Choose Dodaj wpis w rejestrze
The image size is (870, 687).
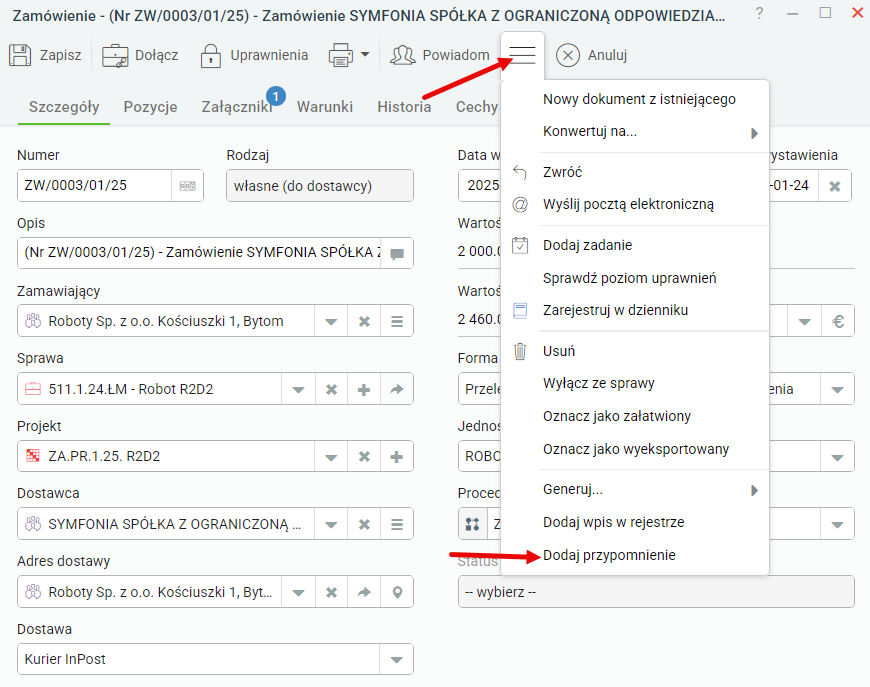tap(635, 523)
